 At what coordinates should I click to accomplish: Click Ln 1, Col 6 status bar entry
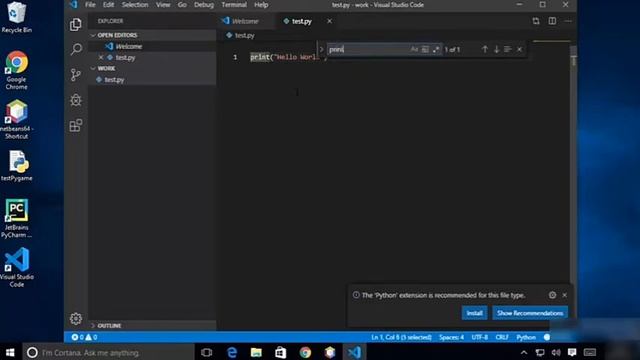(x=401, y=337)
